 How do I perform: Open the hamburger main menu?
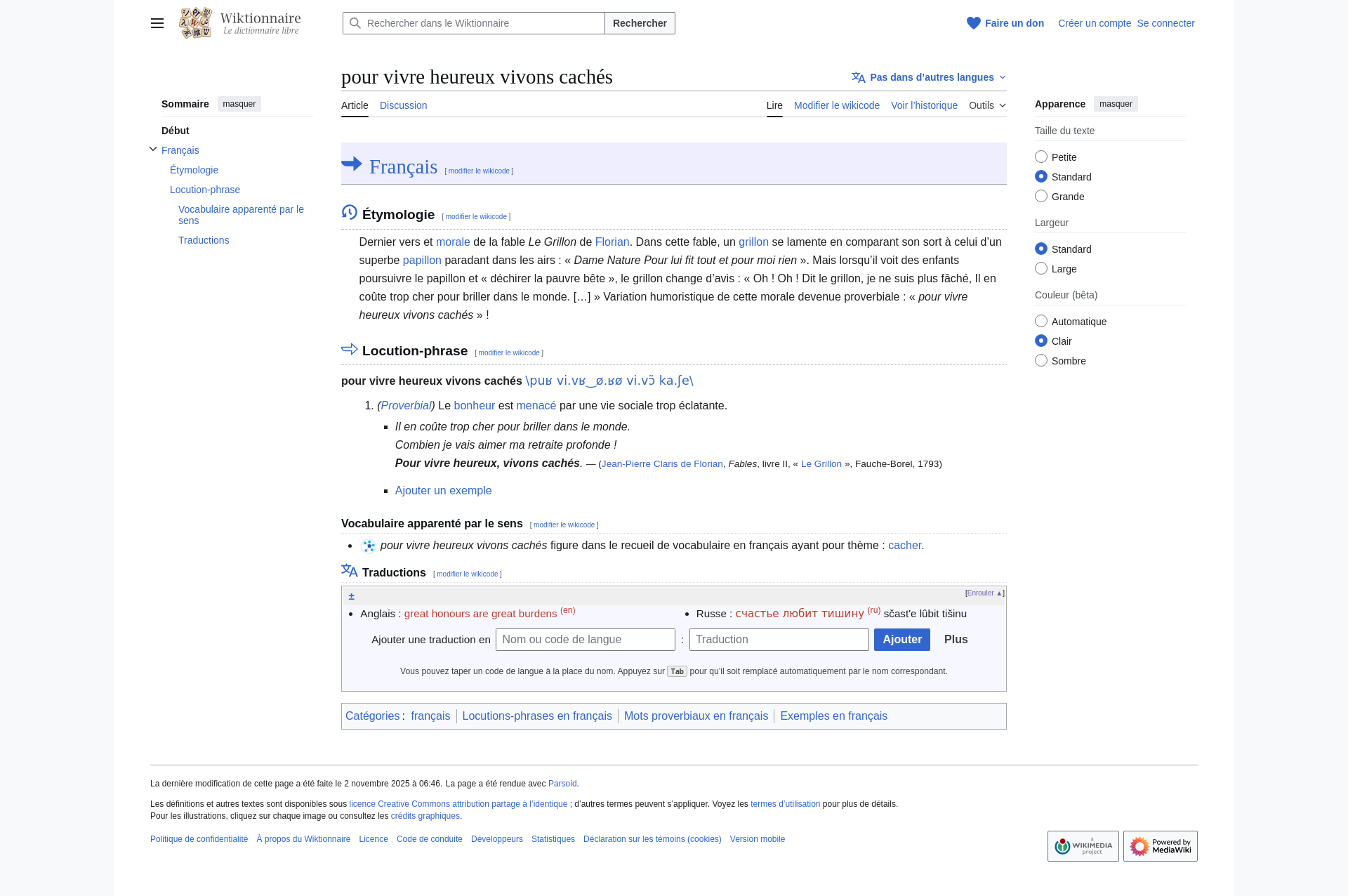click(157, 23)
